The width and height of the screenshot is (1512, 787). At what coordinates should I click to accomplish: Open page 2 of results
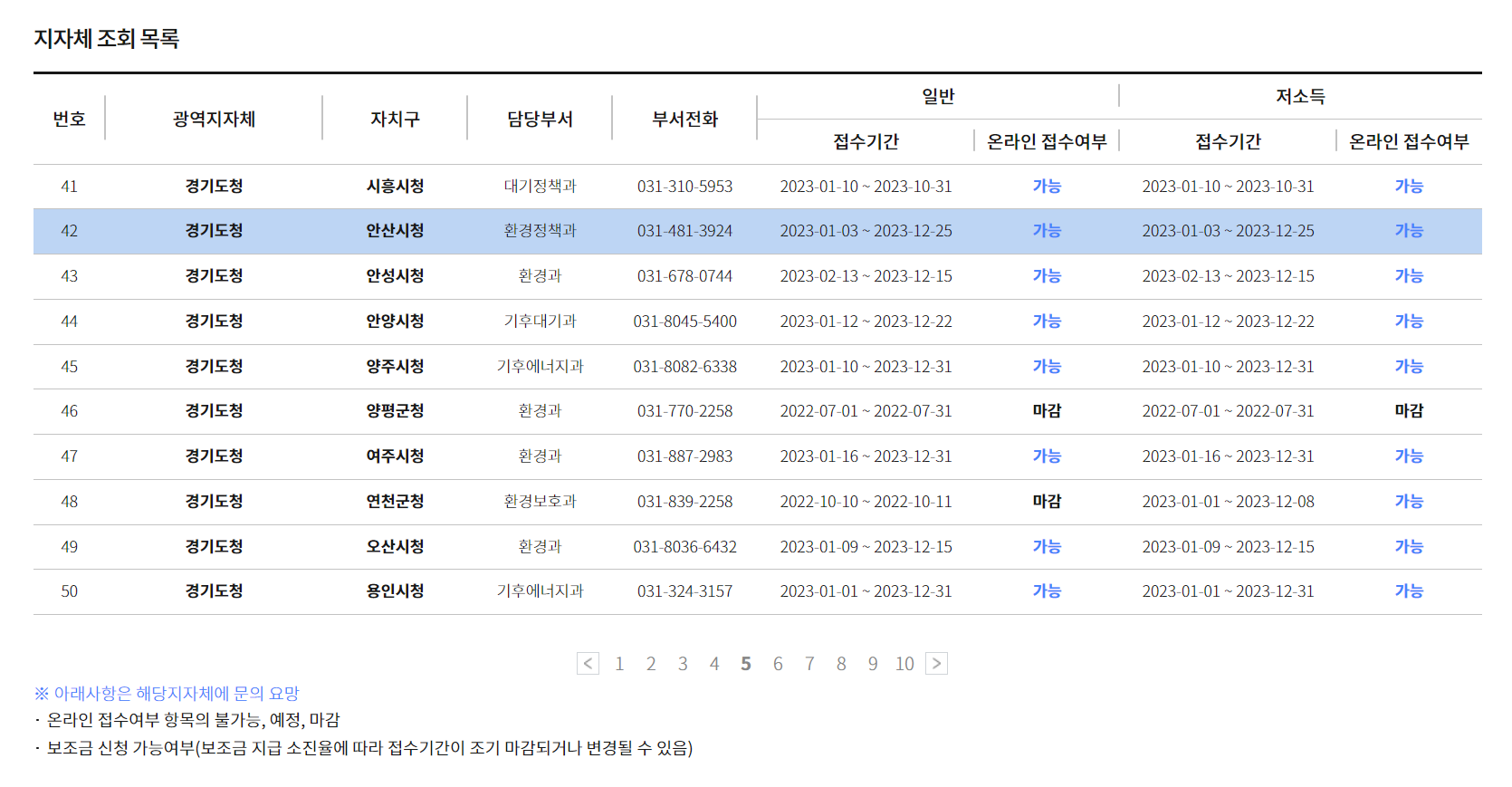(651, 664)
